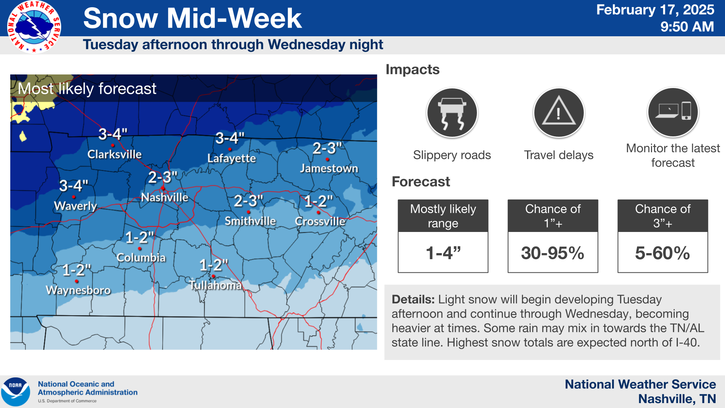
Task: Click the NOAA emblem logo
Action: click(16, 392)
